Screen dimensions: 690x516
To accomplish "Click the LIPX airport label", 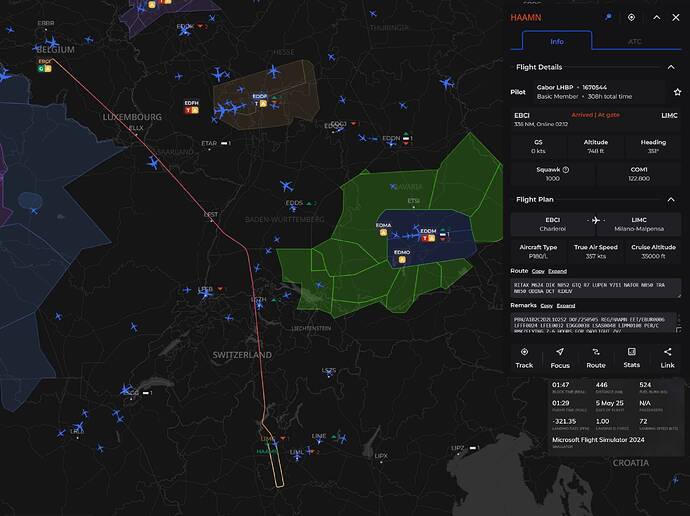I will coord(381,456).
